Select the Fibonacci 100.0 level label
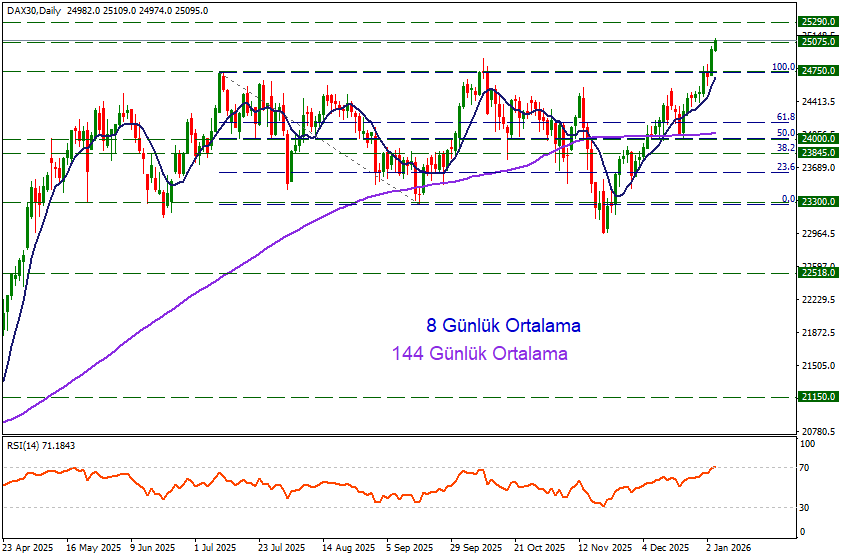The width and height of the screenshot is (842, 559). coord(783,67)
